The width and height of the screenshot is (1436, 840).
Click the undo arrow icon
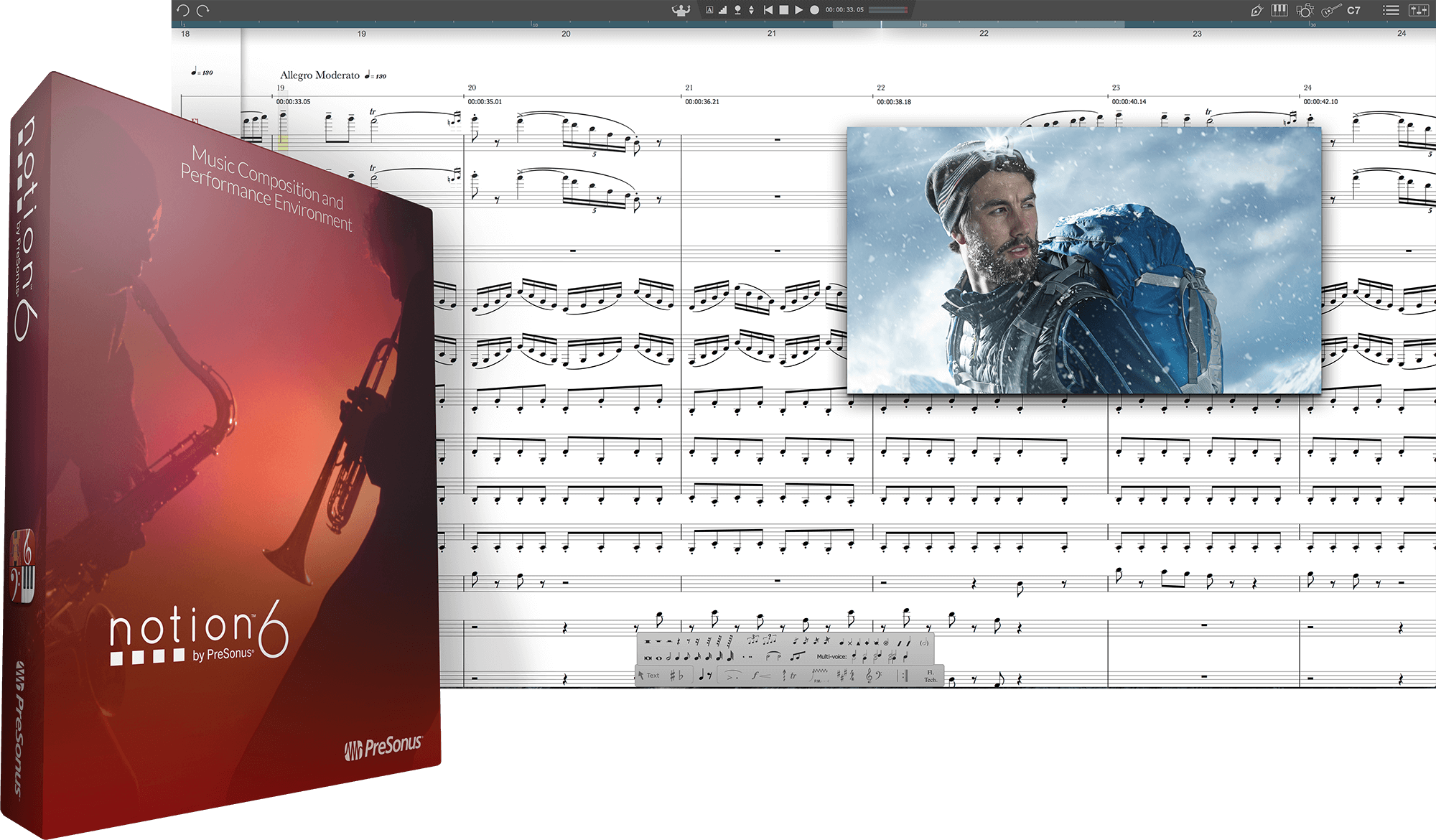[183, 10]
